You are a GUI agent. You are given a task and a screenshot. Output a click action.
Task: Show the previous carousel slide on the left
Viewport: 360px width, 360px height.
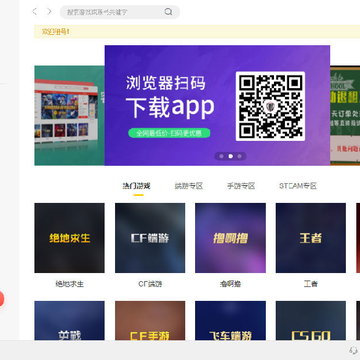69,115
